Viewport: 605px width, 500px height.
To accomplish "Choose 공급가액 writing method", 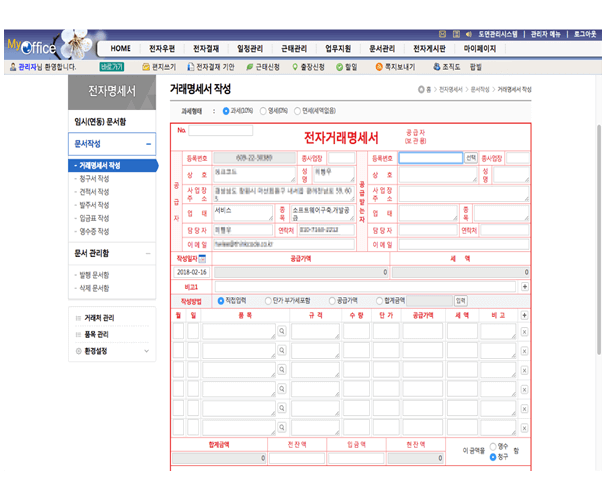I will point(332,301).
